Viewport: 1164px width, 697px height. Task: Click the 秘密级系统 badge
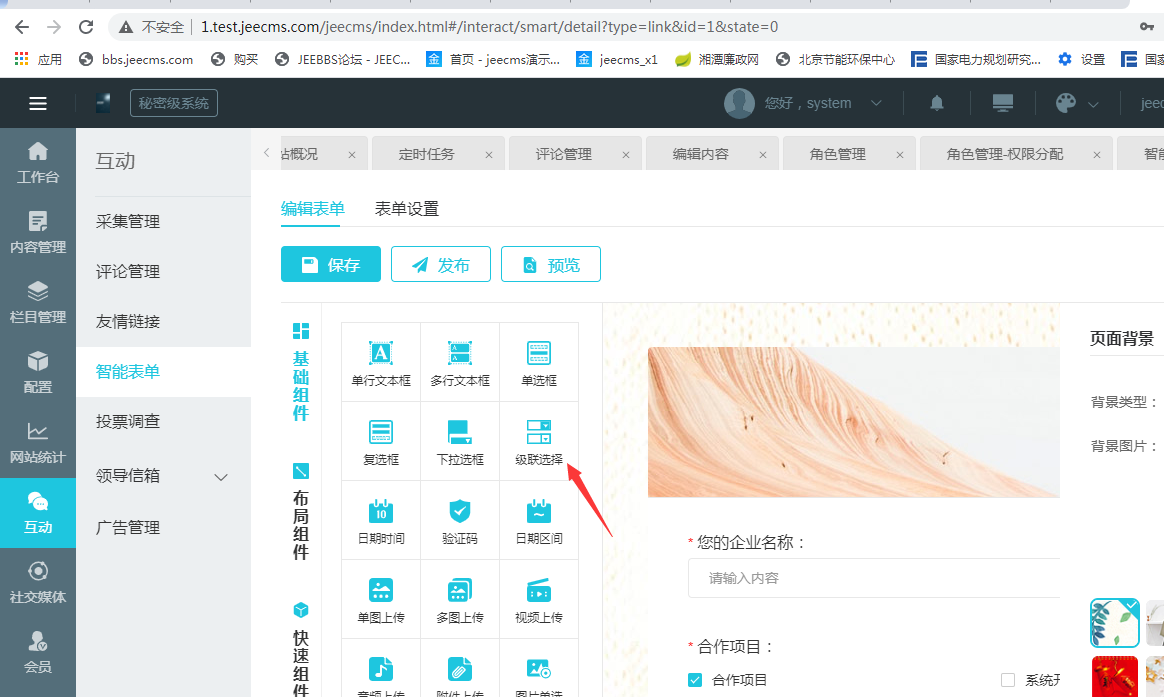tap(174, 103)
